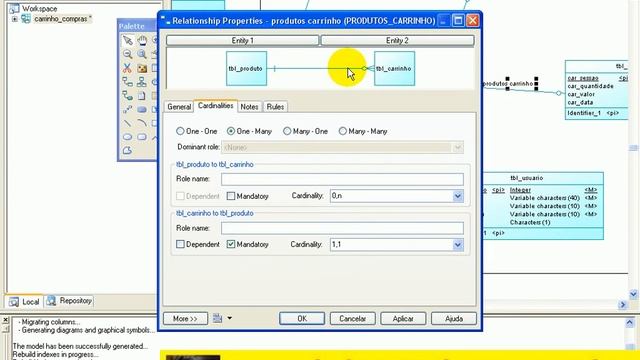Select carrinho_compras in Workspace tree
The height and width of the screenshot is (360, 640).
pos(62,19)
